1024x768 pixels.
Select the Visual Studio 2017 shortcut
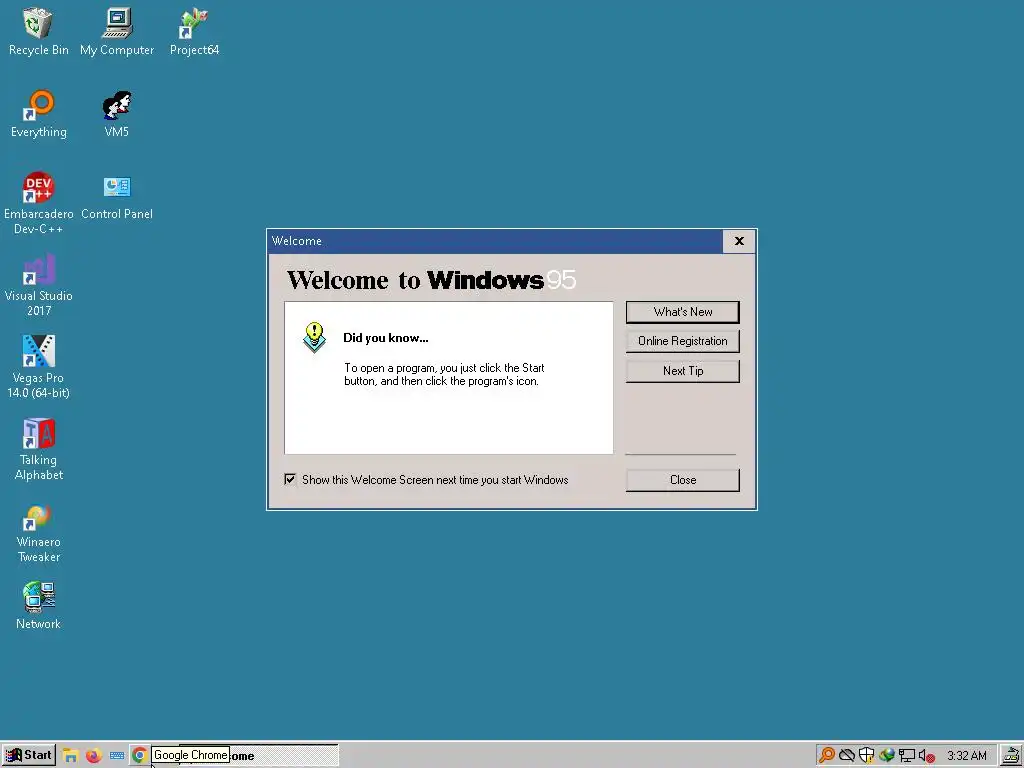[39, 285]
